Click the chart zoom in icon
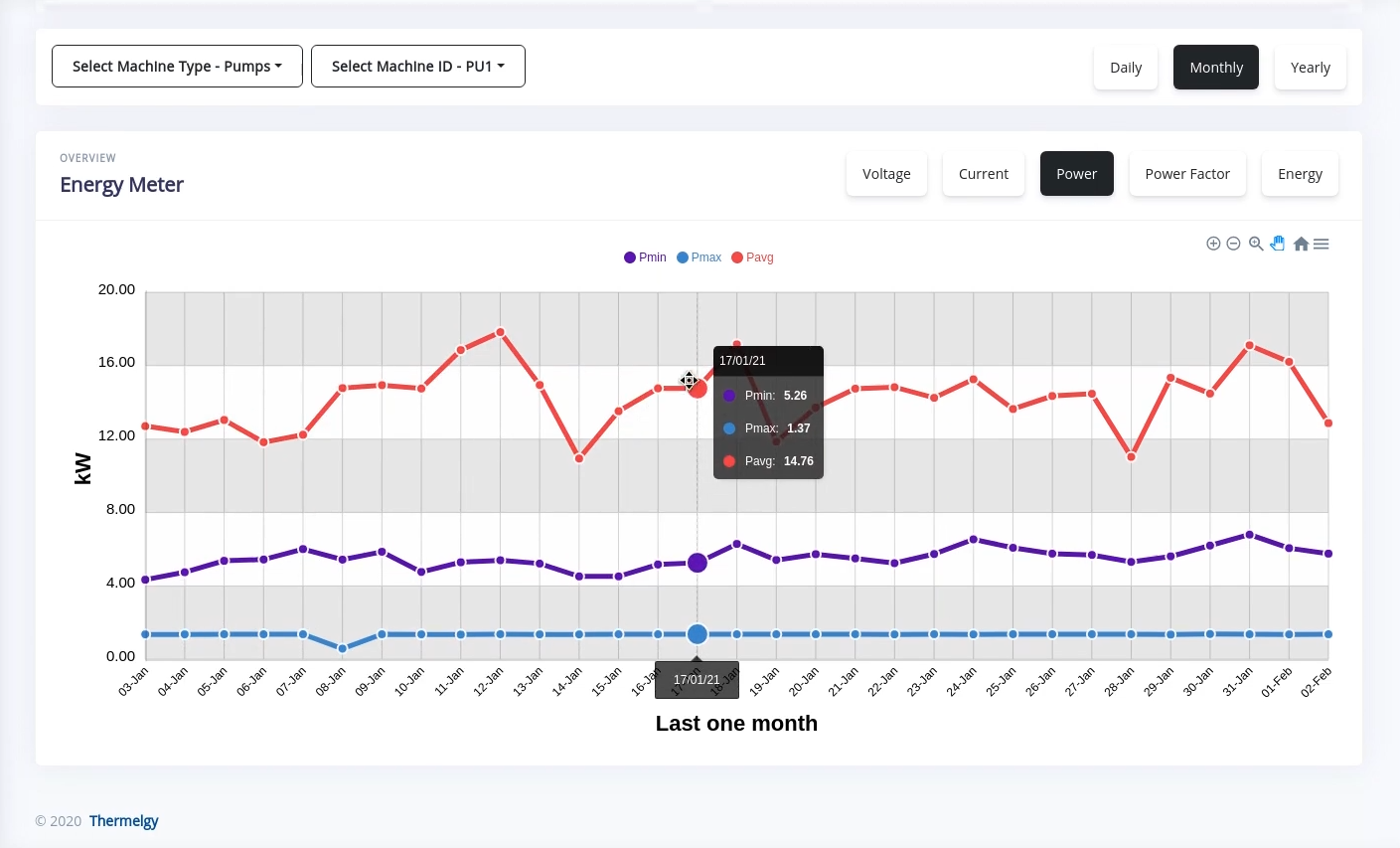1400x848 pixels. [x=1213, y=244]
